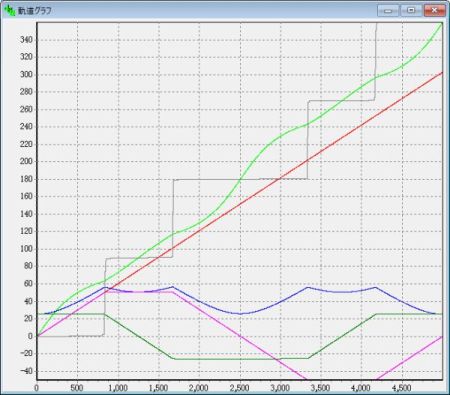Image resolution: width=450 pixels, height=395 pixels.
Task: Click the 340 label on the vertical axis
Action: 26,40
